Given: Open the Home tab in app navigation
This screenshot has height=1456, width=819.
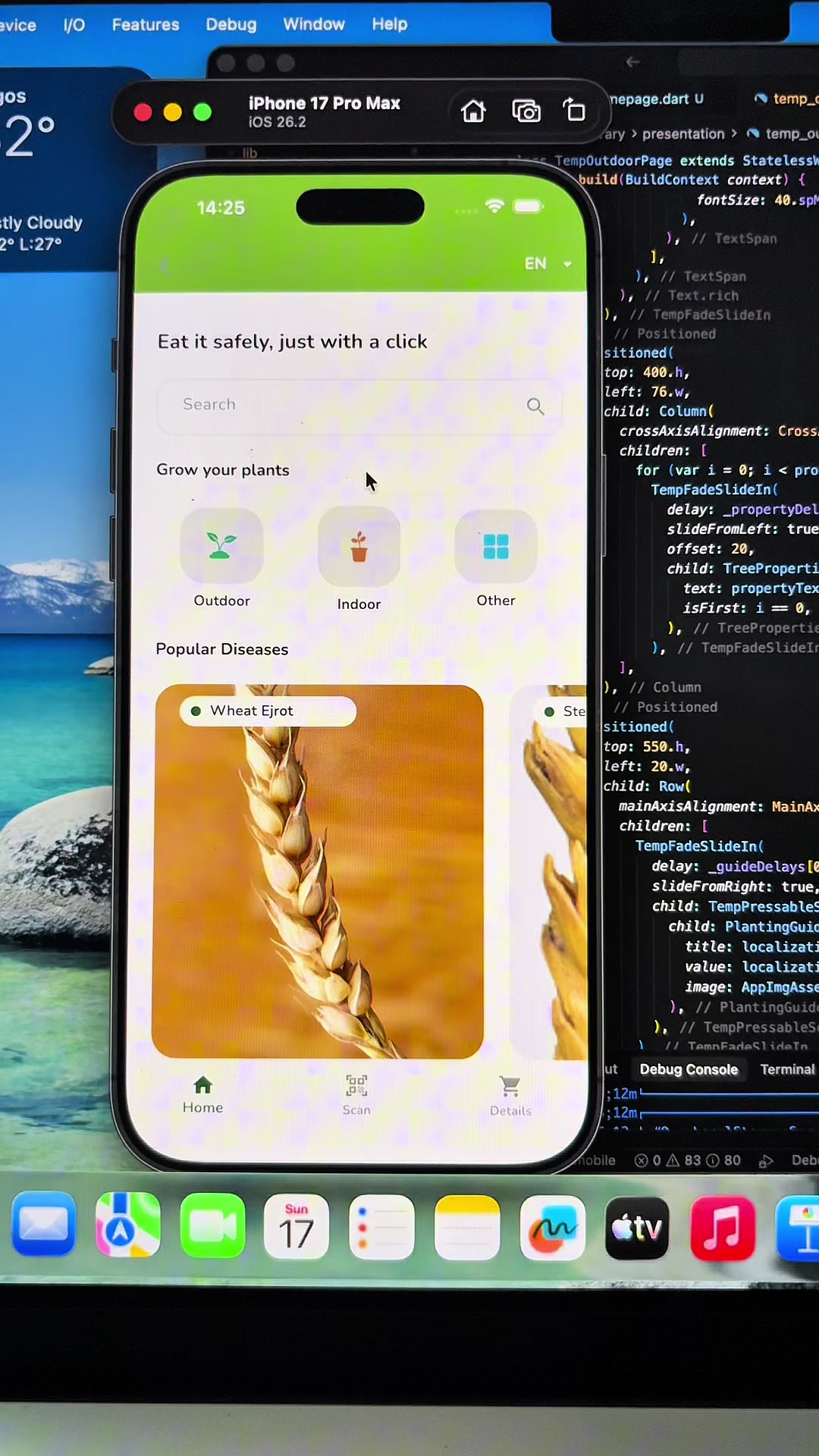Looking at the screenshot, I should (202, 1095).
